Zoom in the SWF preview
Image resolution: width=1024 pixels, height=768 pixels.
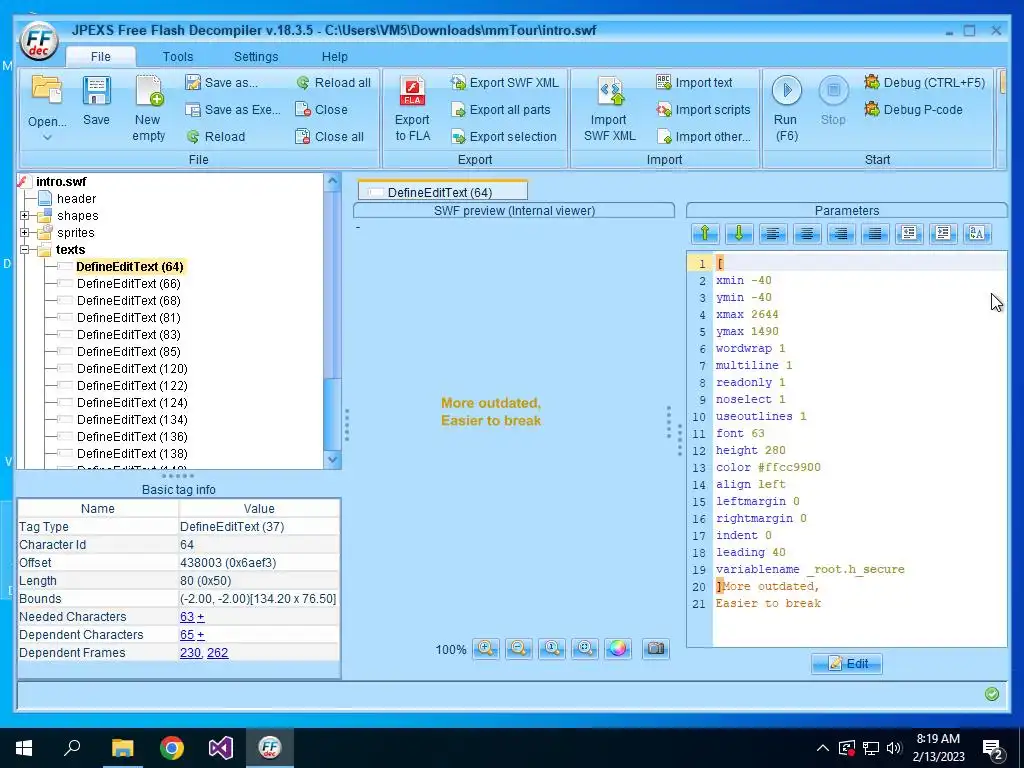coord(486,648)
